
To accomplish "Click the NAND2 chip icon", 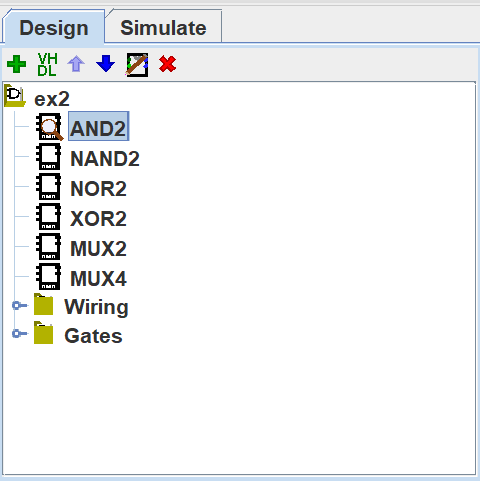I will pyautogui.click(x=49, y=157).
